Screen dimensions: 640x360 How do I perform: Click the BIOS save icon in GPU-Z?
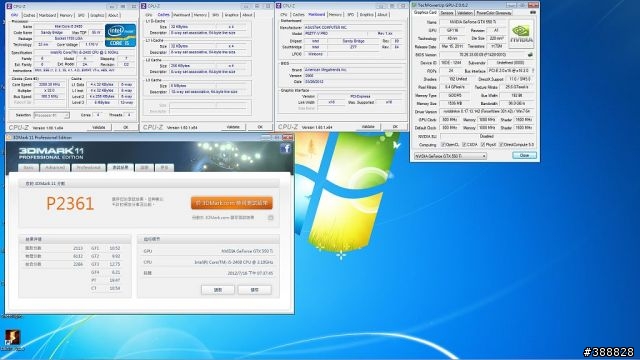(x=530, y=54)
